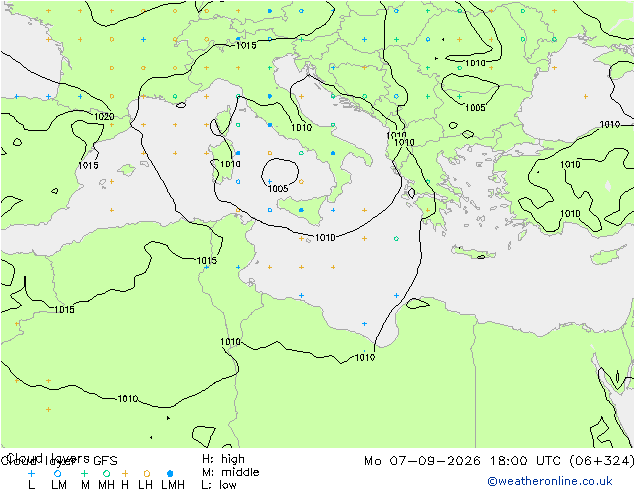Select the 'LMH' legend label text
Image resolution: width=634 pixels, height=490 pixels.
click(x=173, y=484)
